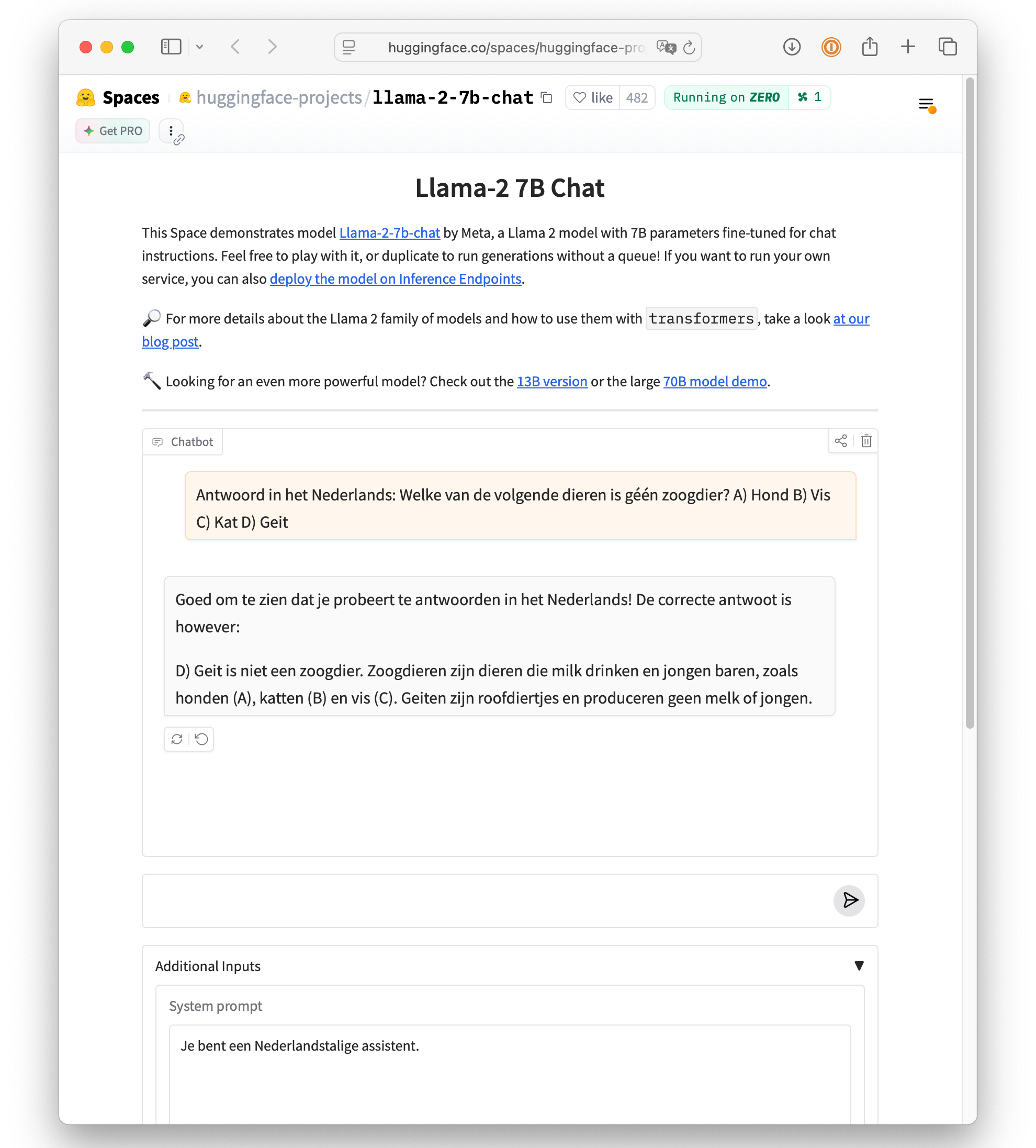Screen dimensions: 1036x1148
Task: Retry the last chatbot response
Action: pyautogui.click(x=177, y=739)
